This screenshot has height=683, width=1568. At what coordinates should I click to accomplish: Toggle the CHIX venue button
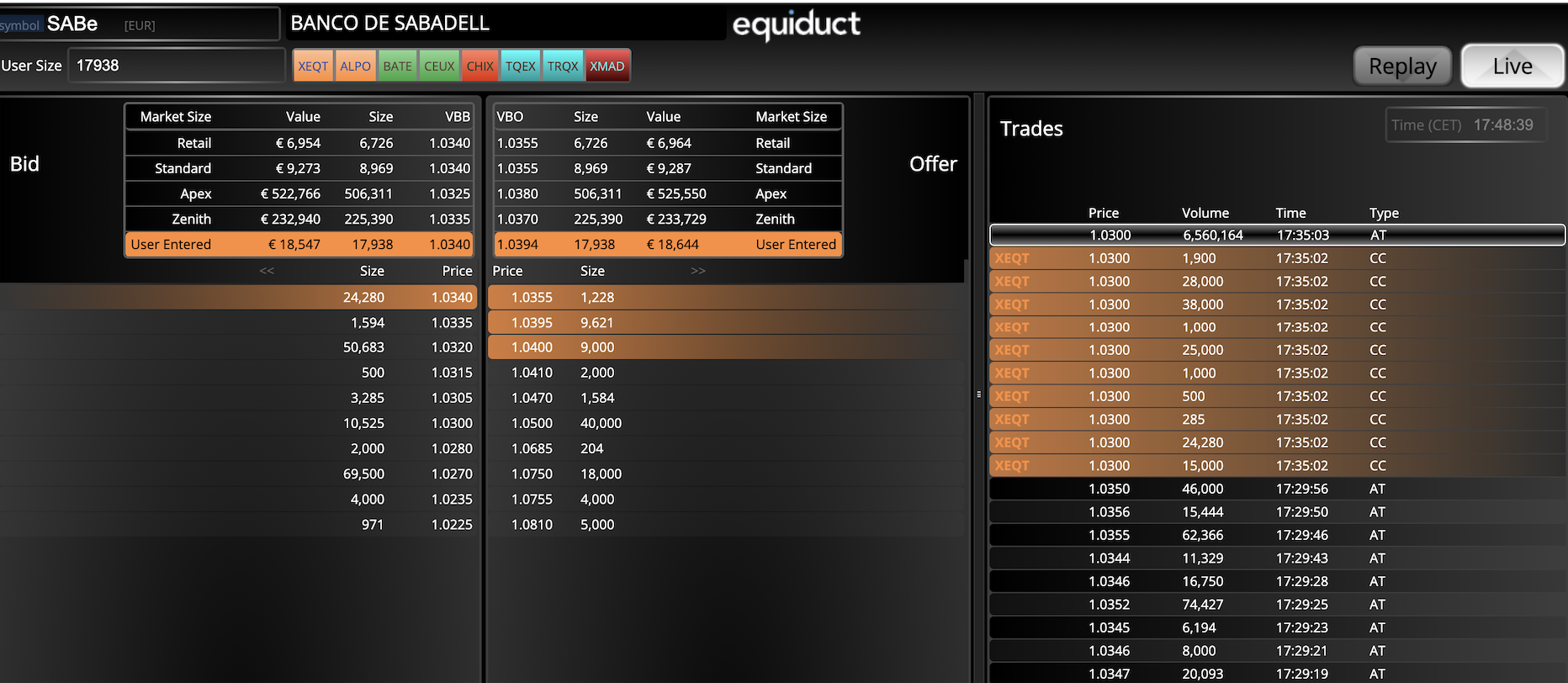[x=480, y=66]
